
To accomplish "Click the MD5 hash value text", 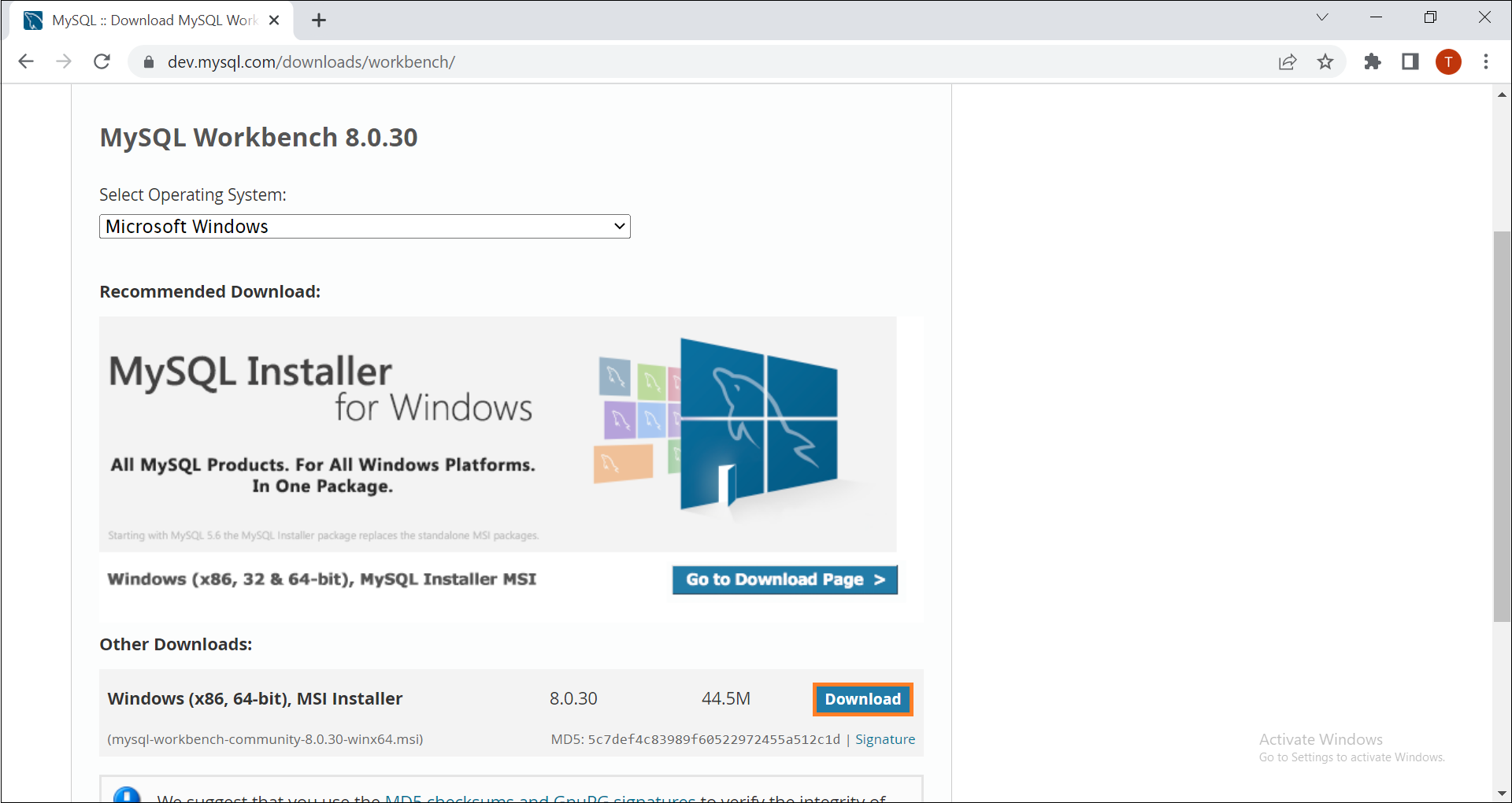I will (x=714, y=739).
